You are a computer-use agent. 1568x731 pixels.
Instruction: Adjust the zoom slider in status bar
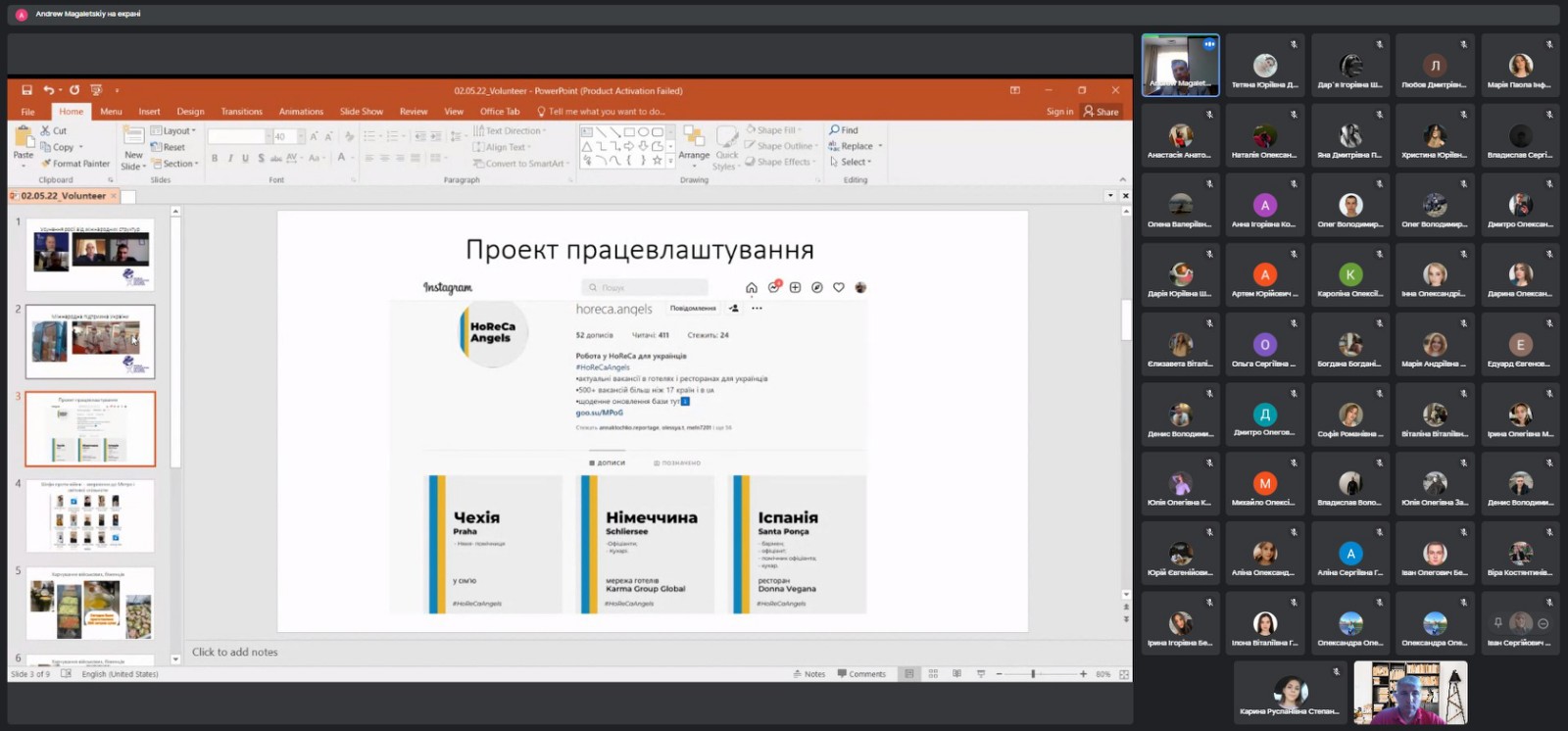pos(1033,674)
